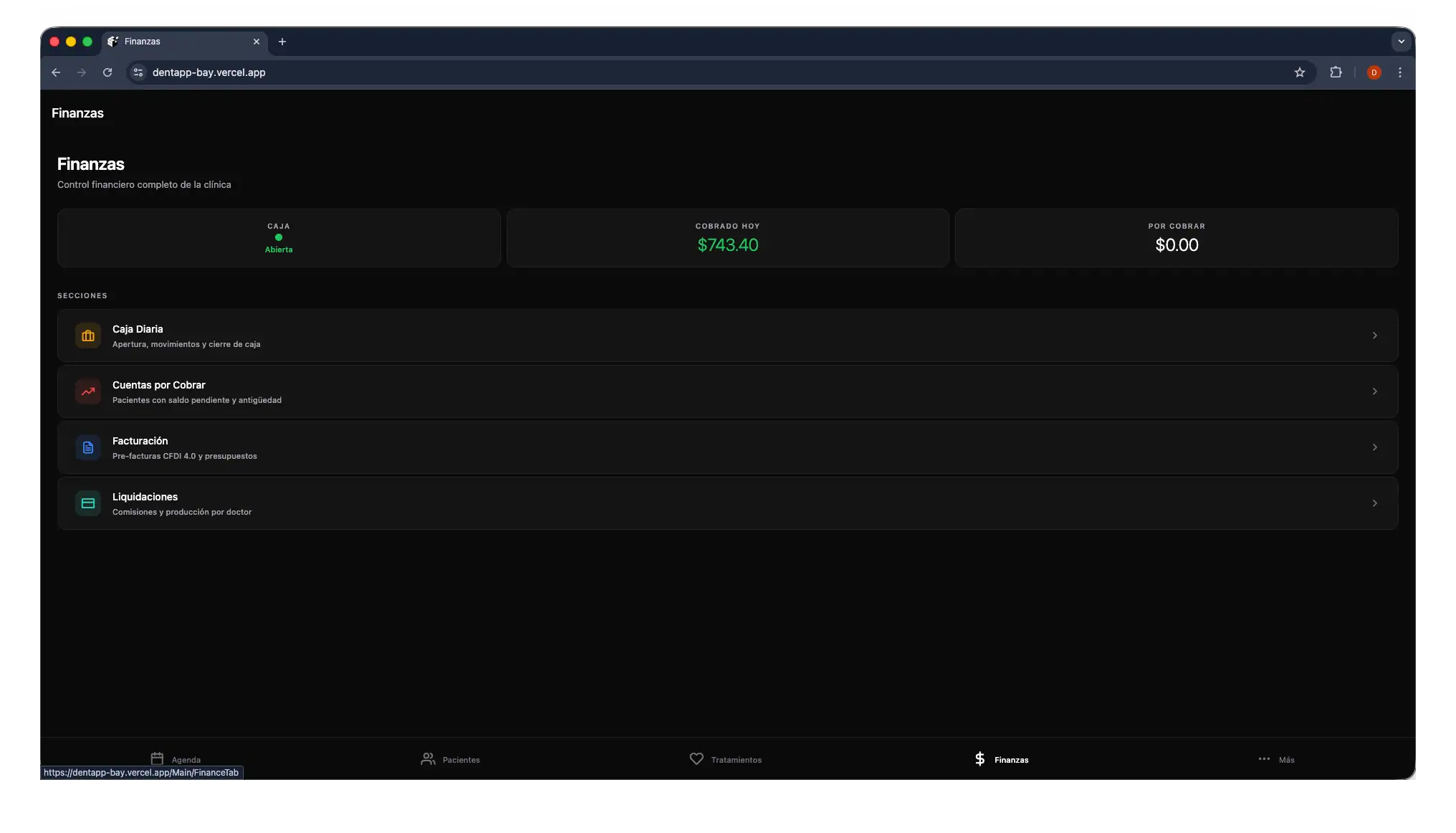Expand Facturación row chevron
This screenshot has width=1456, height=833.
(x=1374, y=447)
